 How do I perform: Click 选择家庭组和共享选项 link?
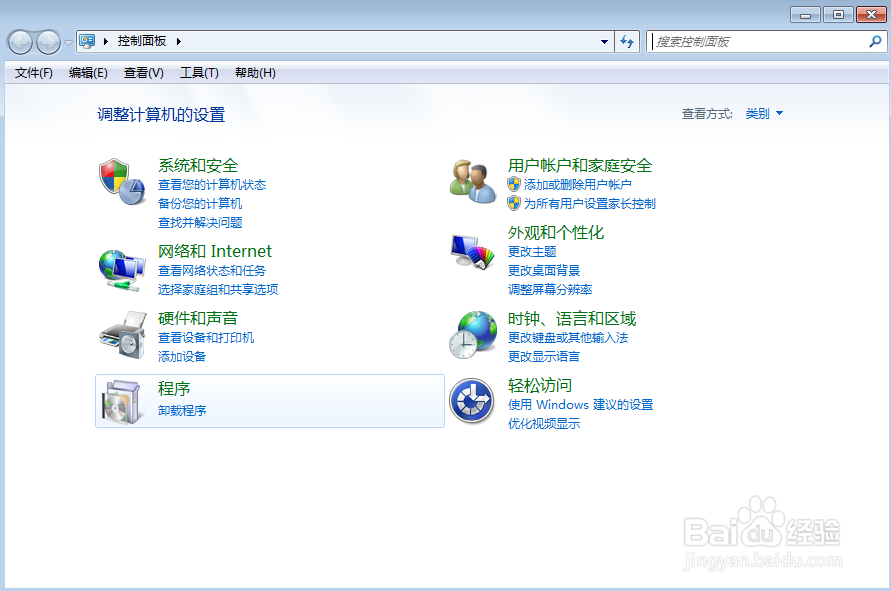coord(218,289)
